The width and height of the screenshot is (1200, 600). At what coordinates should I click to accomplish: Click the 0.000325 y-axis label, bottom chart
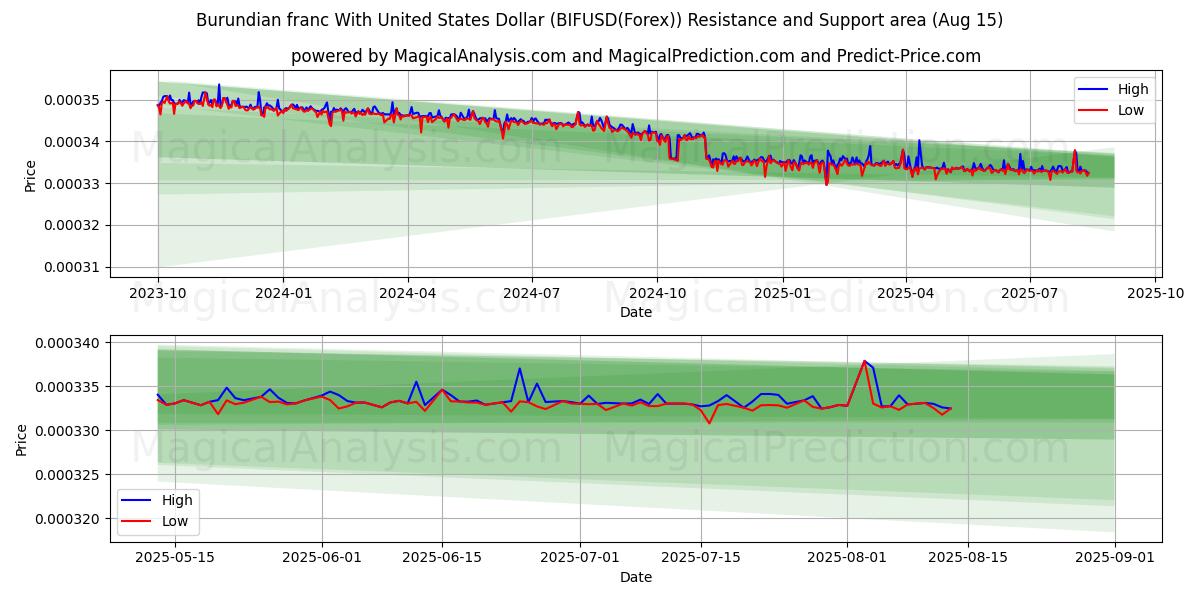[69, 476]
